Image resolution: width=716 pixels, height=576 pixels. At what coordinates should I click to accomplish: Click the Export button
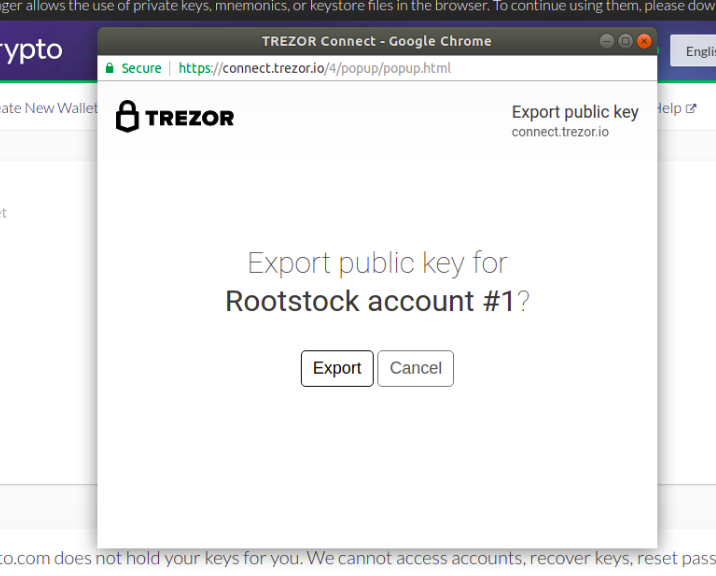coord(337,368)
